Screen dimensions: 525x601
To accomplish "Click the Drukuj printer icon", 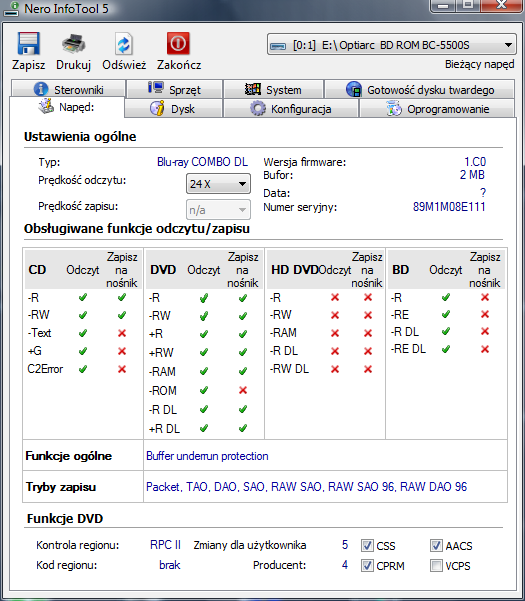I will tap(73, 43).
